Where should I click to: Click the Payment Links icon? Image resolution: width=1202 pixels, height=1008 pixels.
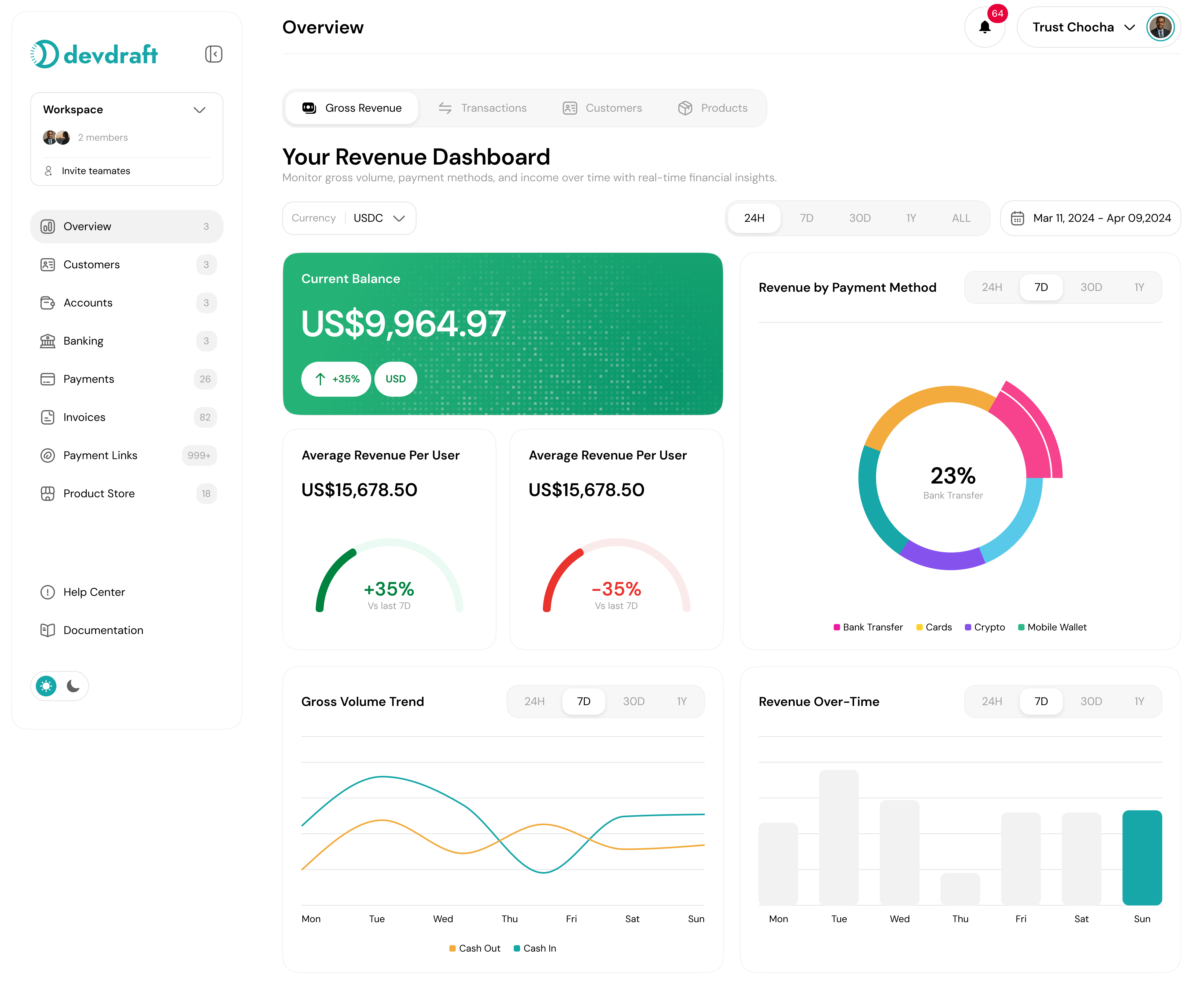pos(48,455)
